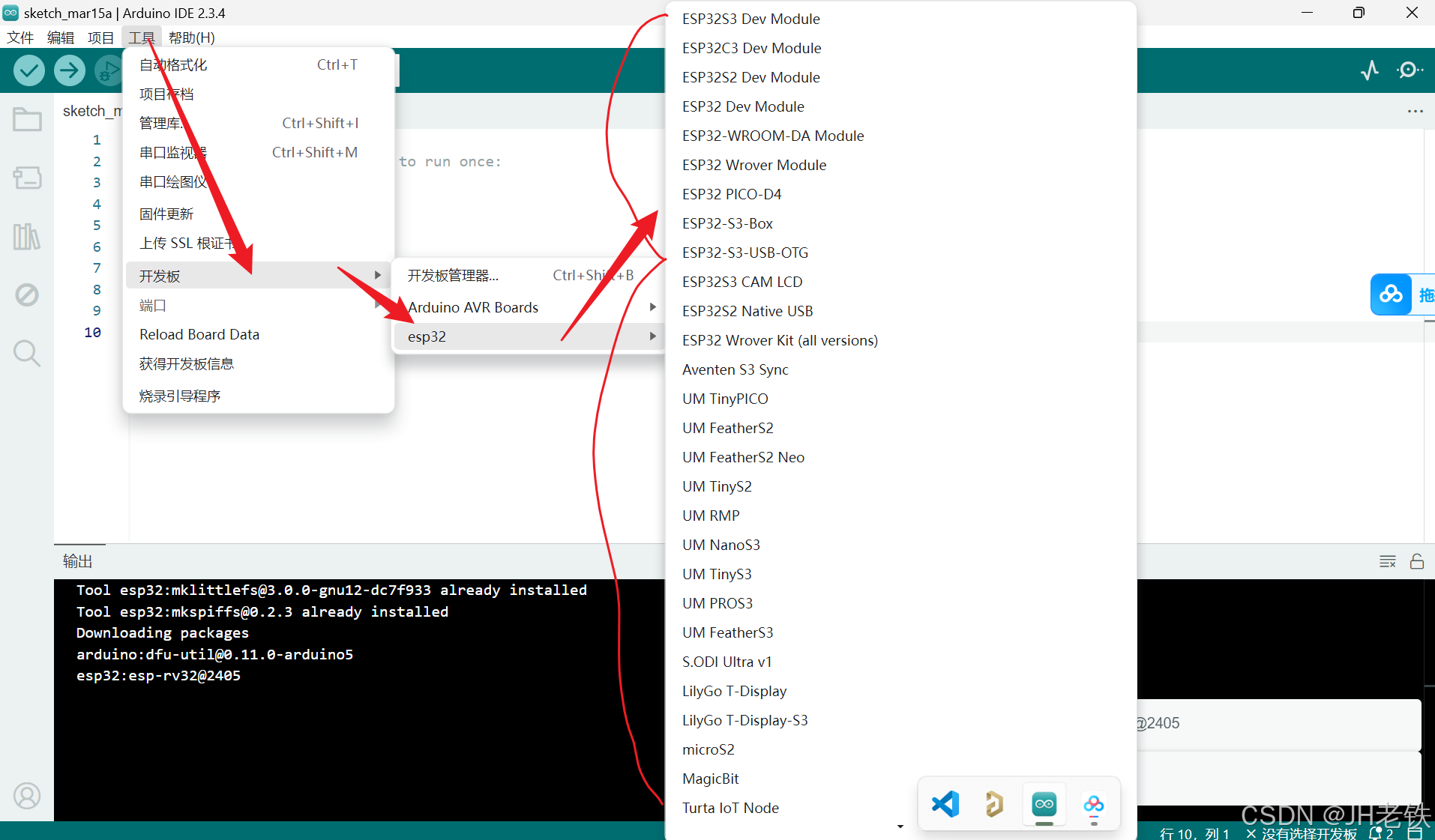Screen dimensions: 1435x840
Task: Open the 文件 menu
Action: (20, 37)
